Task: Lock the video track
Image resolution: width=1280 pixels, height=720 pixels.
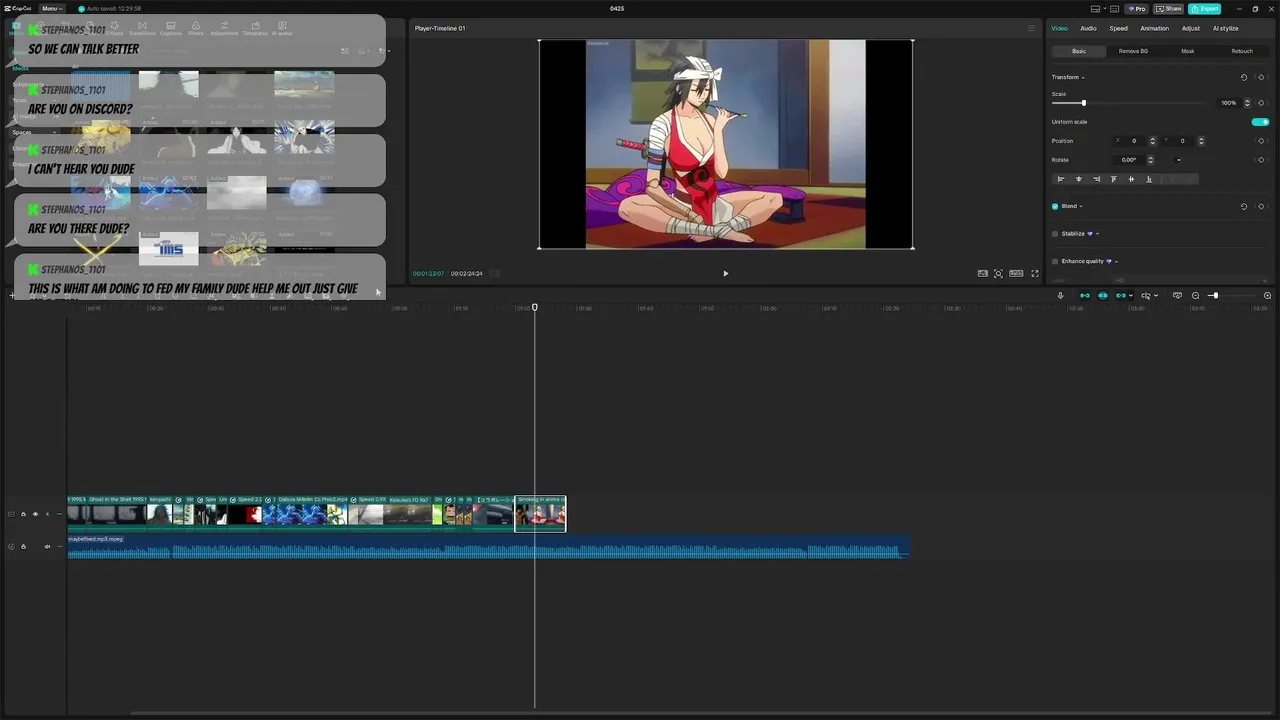Action: pos(23,514)
